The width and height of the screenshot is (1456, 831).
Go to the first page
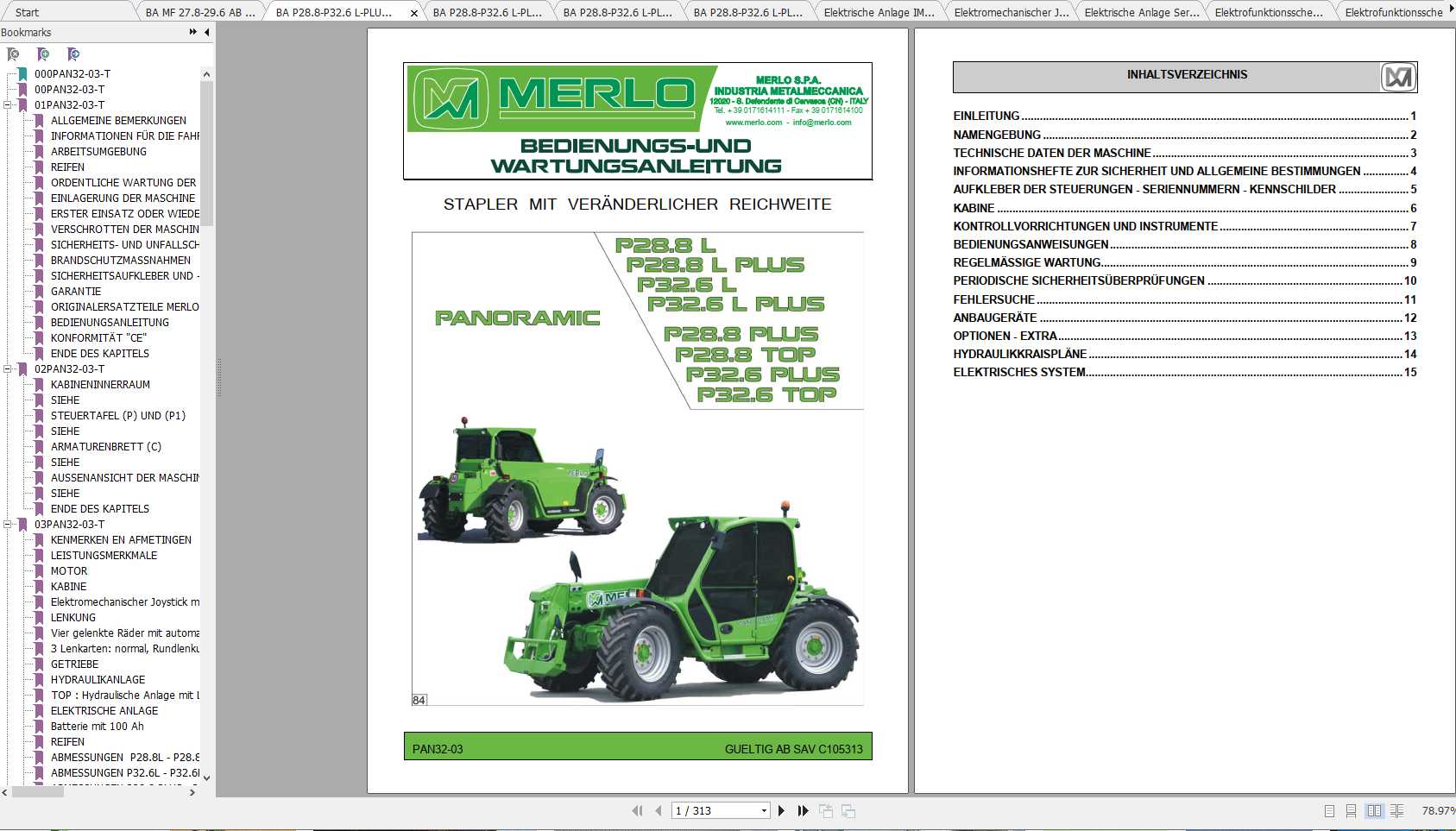(637, 810)
